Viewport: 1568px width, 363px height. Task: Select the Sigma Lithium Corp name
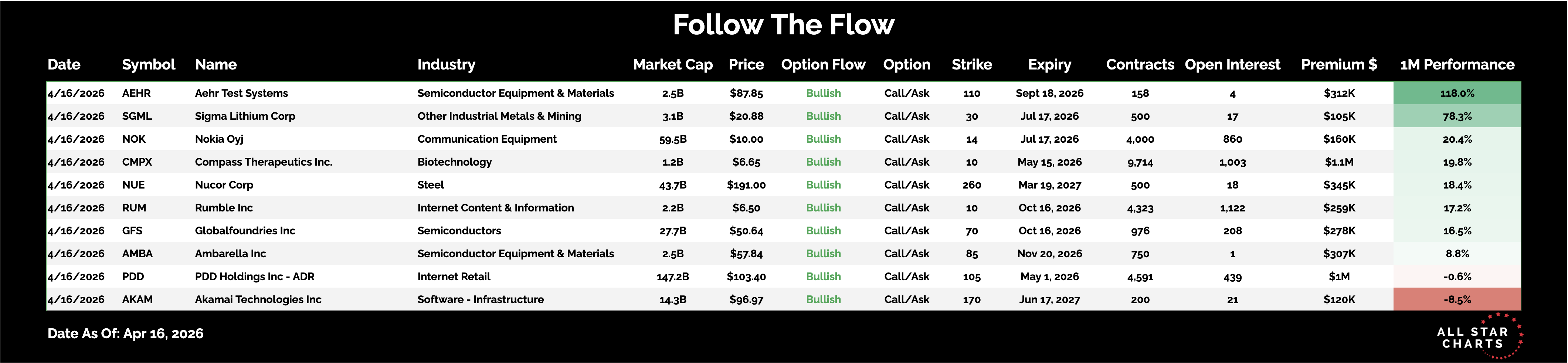coord(245,116)
